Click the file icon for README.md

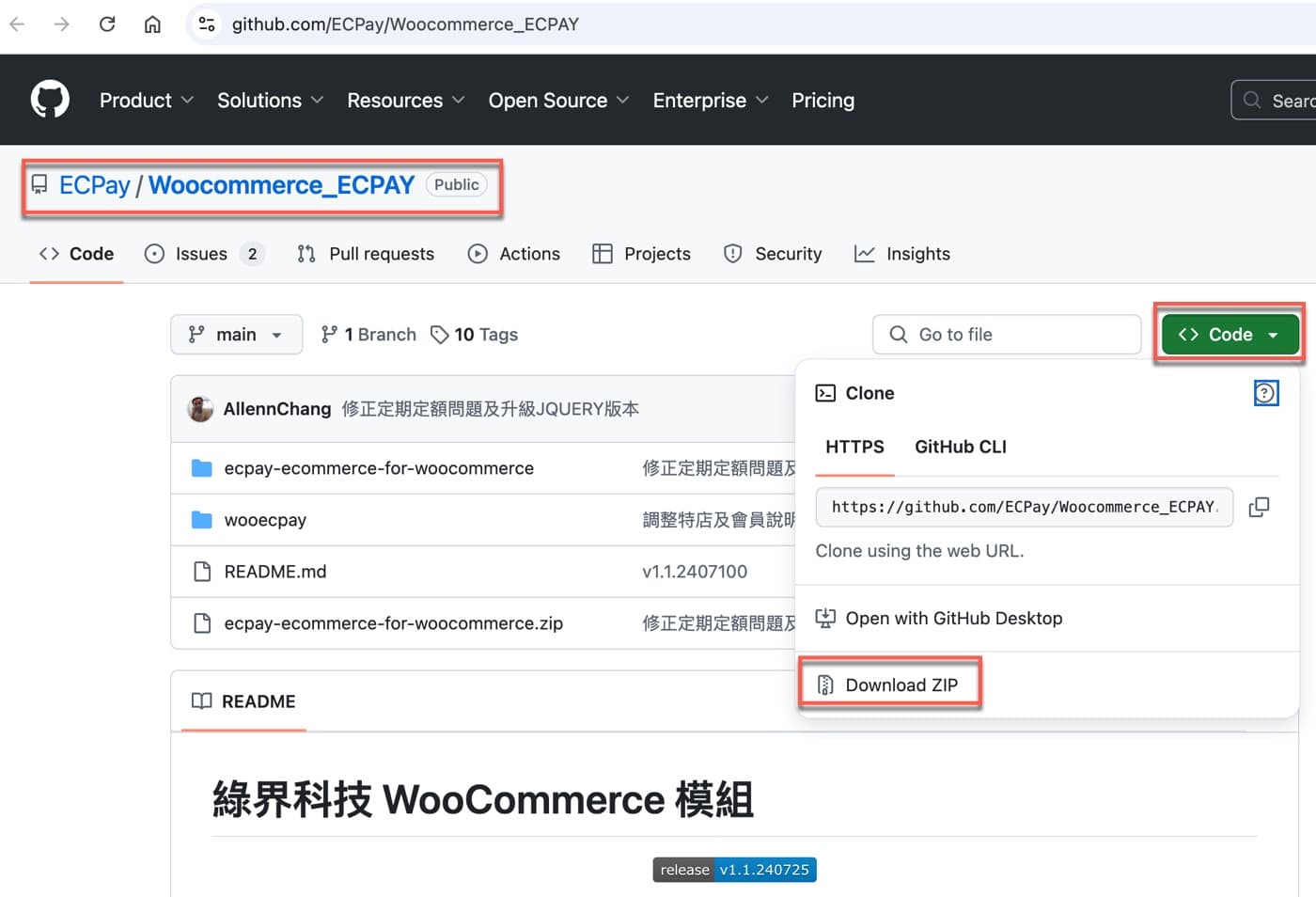click(201, 571)
